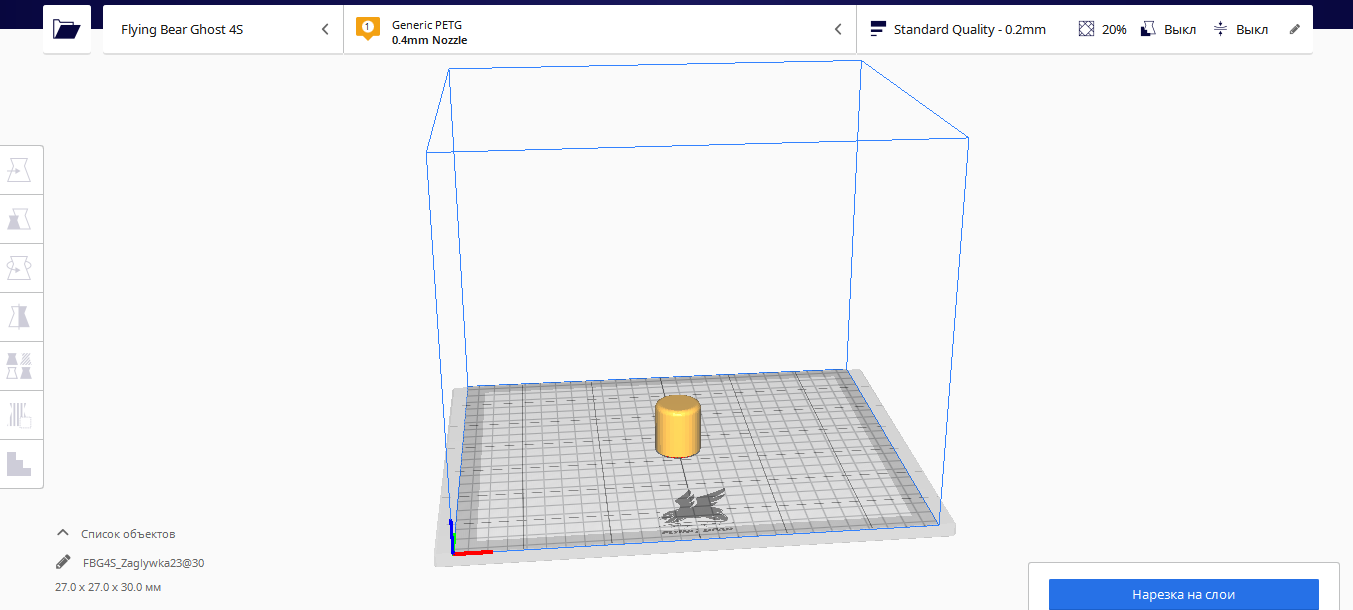Click the 0.4mm Nozzle label
Image resolution: width=1353 pixels, height=610 pixels.
pos(429,40)
